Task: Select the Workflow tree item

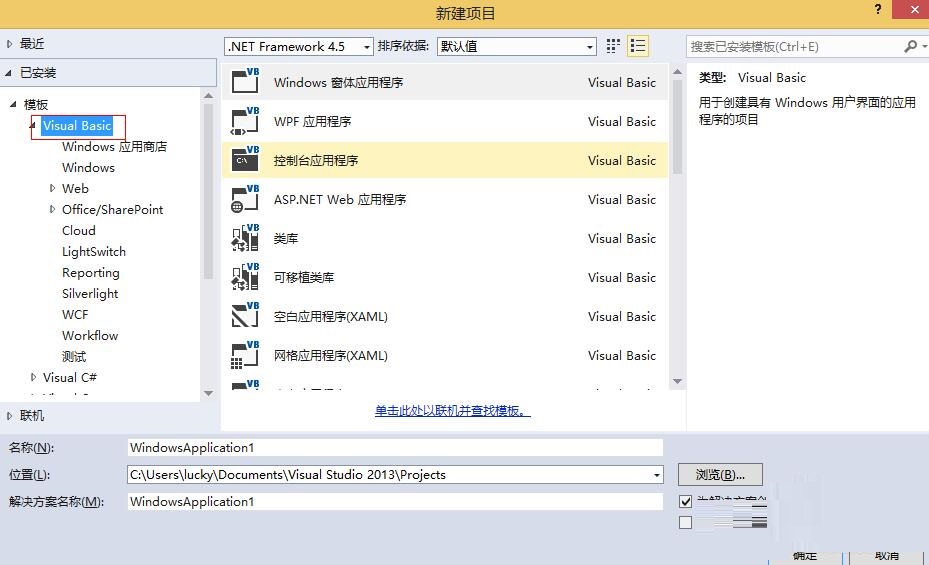Action: click(x=90, y=335)
